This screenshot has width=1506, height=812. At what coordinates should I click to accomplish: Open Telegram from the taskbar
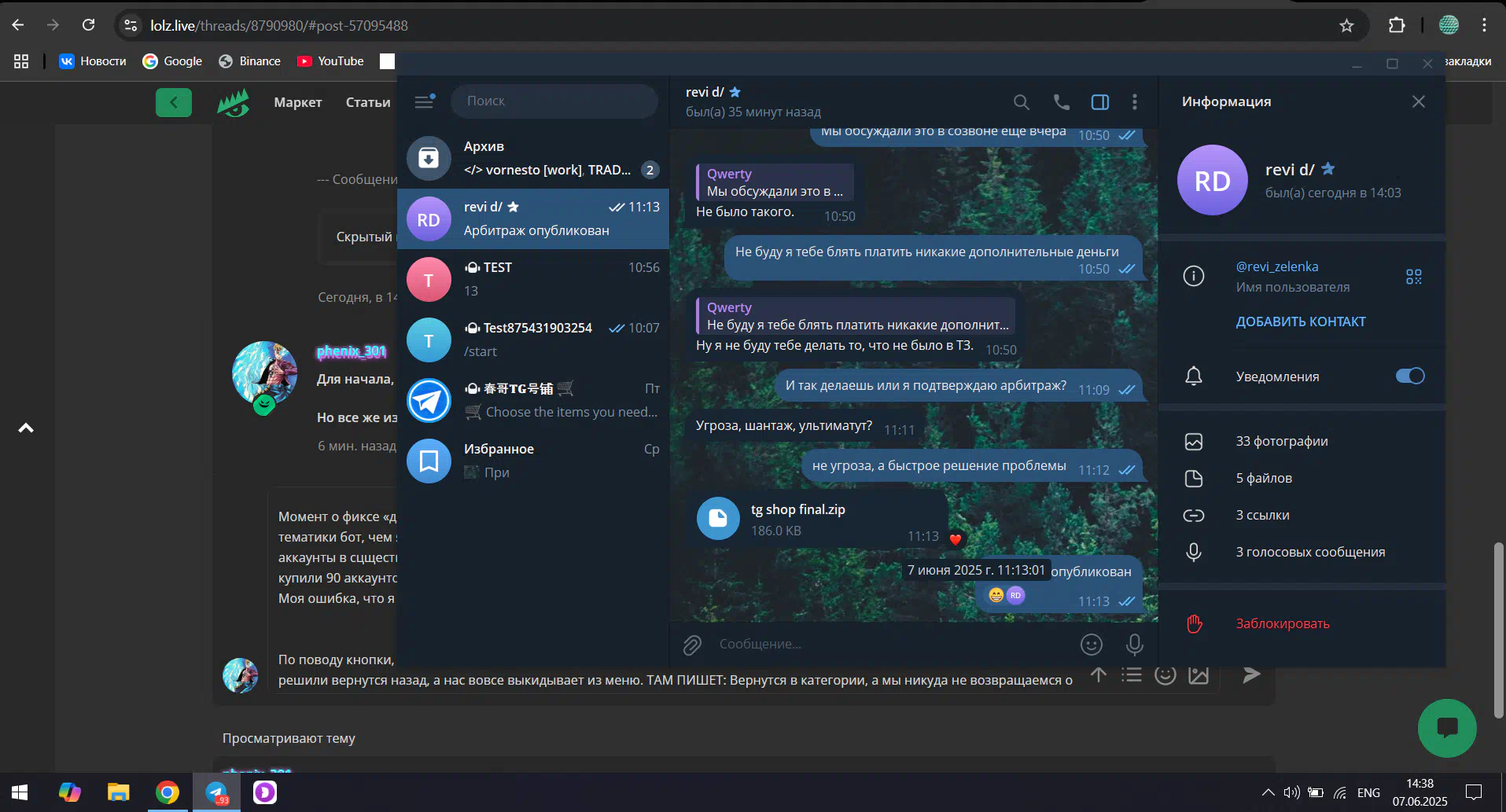[216, 792]
